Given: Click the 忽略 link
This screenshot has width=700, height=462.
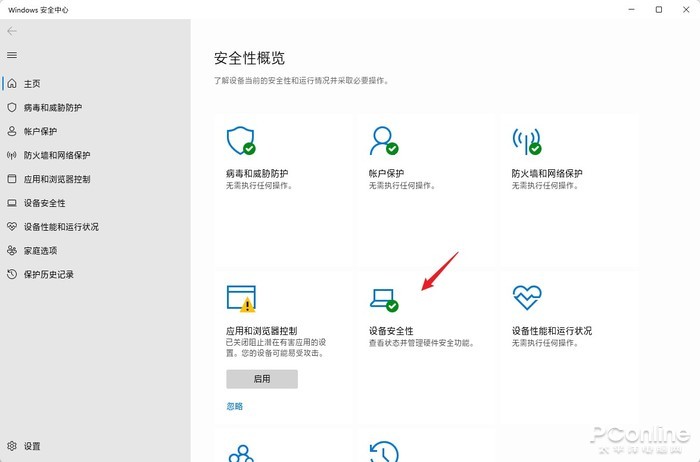Looking at the screenshot, I should 234,406.
